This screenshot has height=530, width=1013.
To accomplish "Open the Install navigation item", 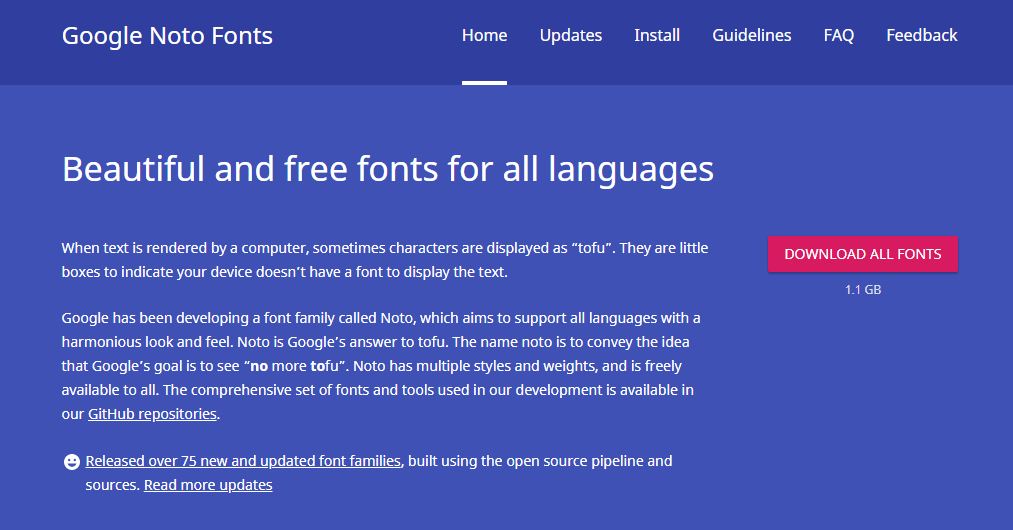I will pos(657,36).
